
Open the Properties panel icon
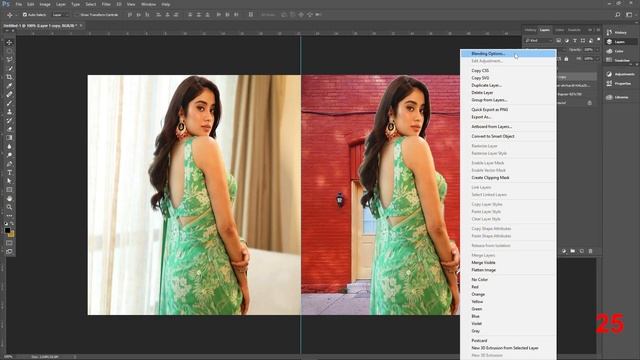(609, 83)
